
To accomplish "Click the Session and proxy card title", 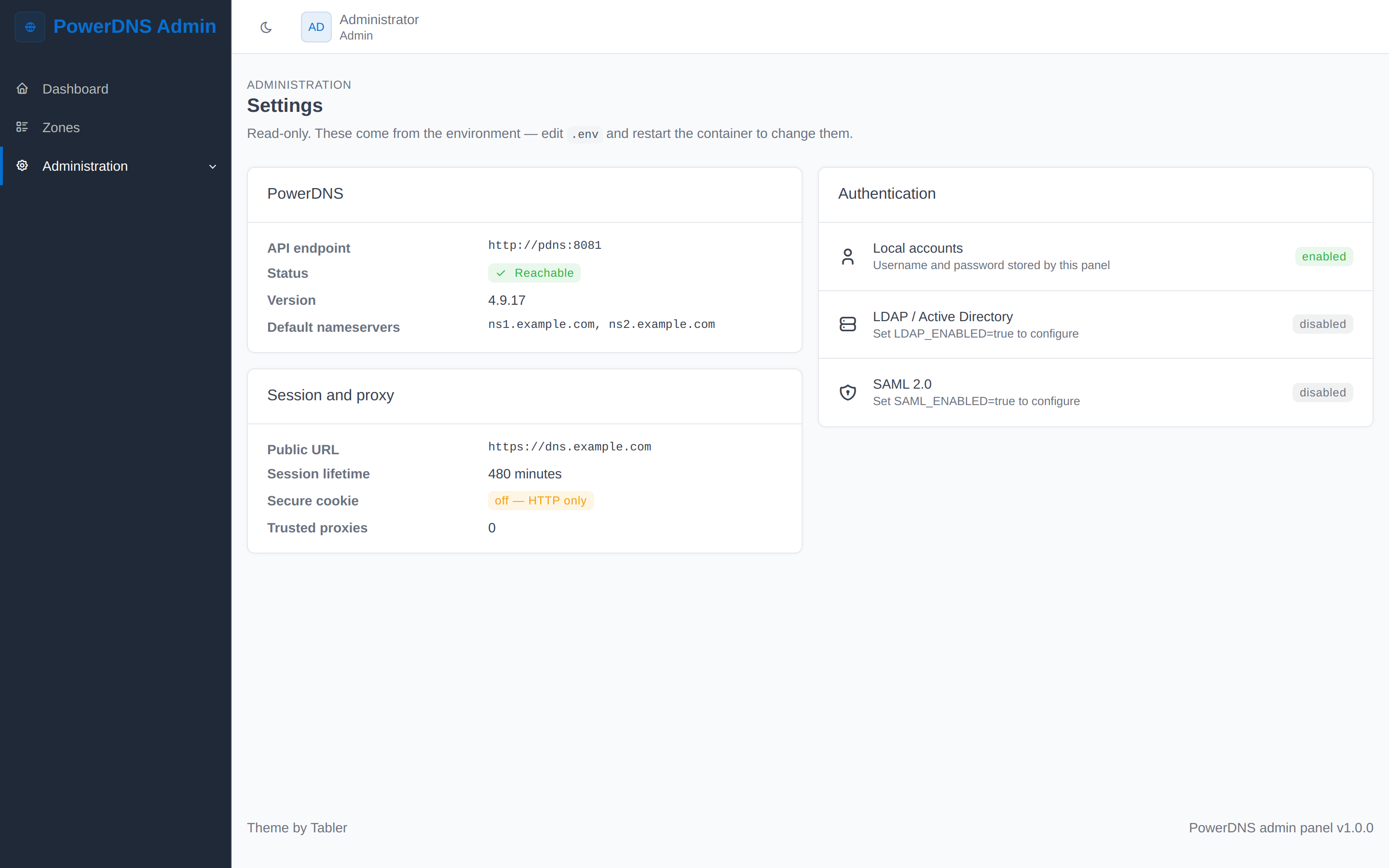I will pyautogui.click(x=330, y=395).
